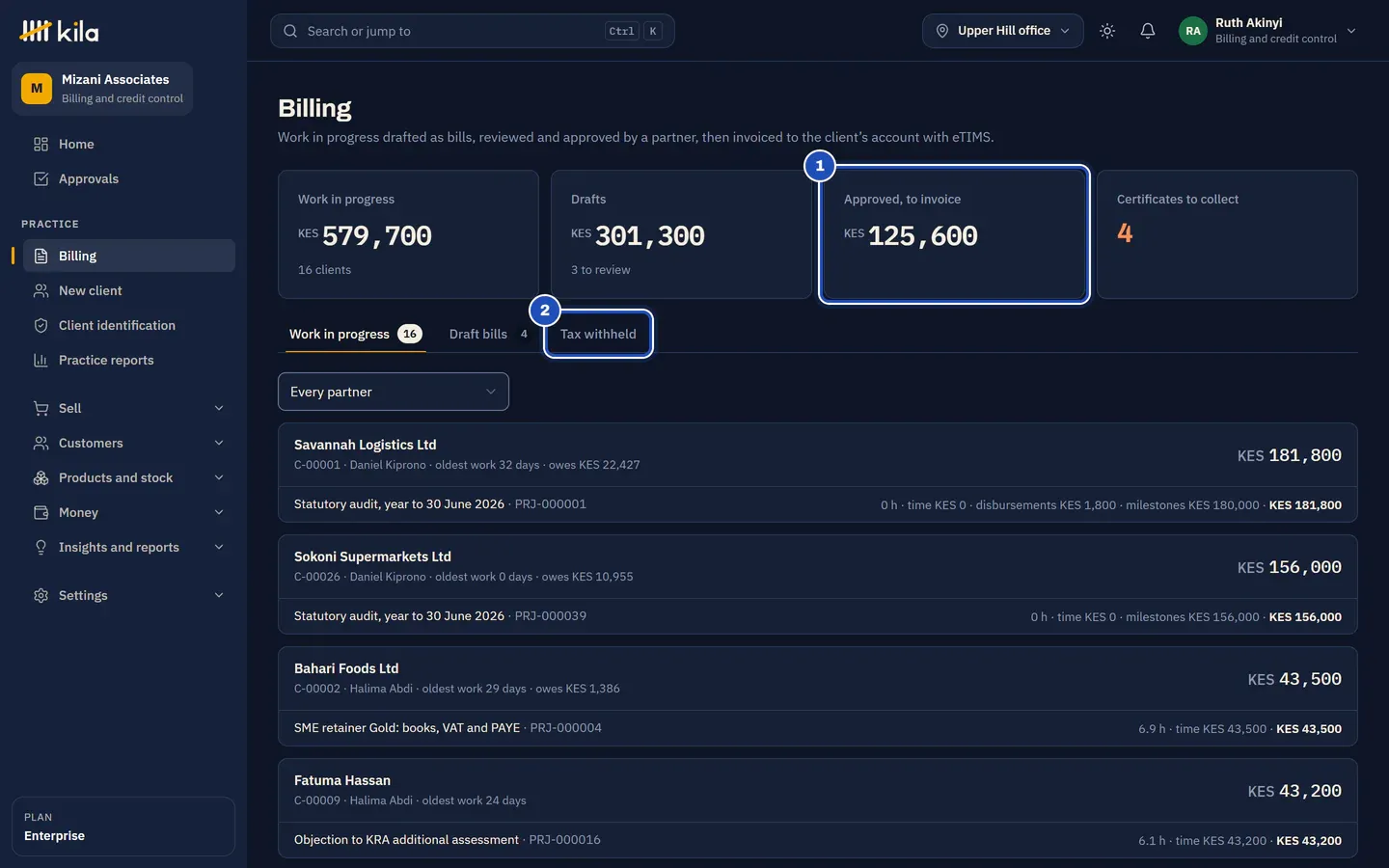Click the New client person icon
The width and height of the screenshot is (1389, 868).
41,290
